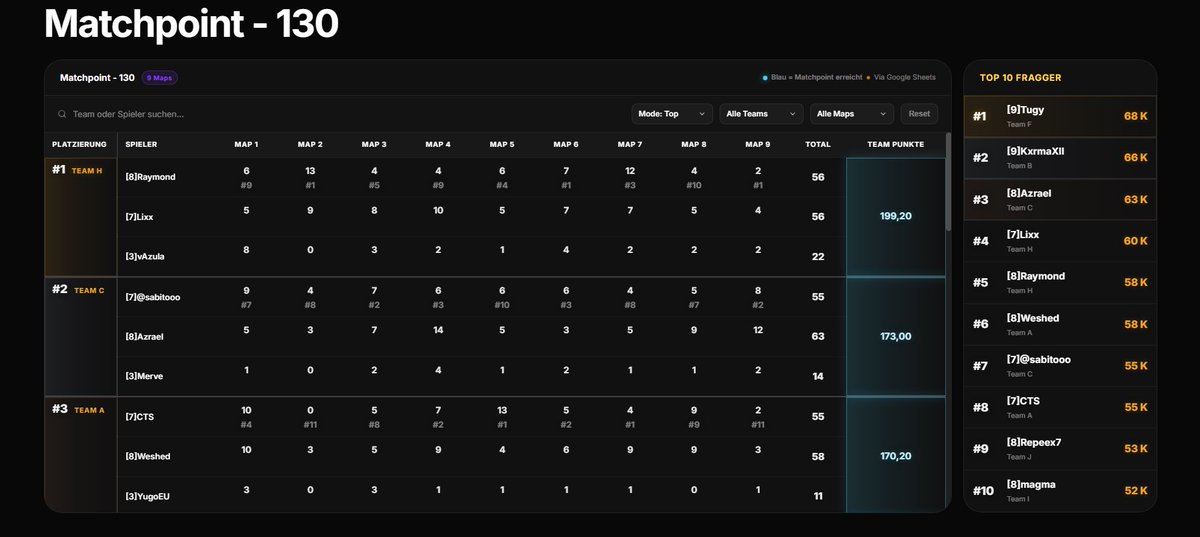Focus the Team oder Spieler suchen field
Viewport: 1200px width, 537px height.
click(x=340, y=114)
